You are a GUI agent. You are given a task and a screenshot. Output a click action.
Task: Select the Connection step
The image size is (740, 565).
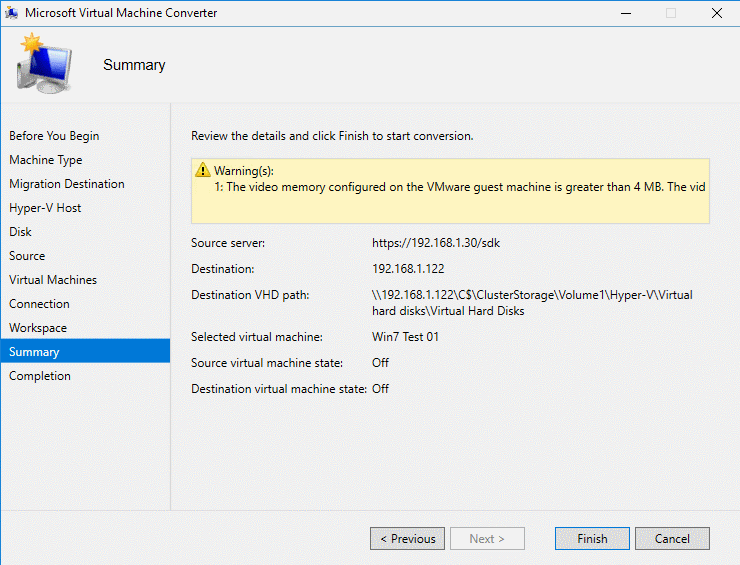pyautogui.click(x=40, y=304)
